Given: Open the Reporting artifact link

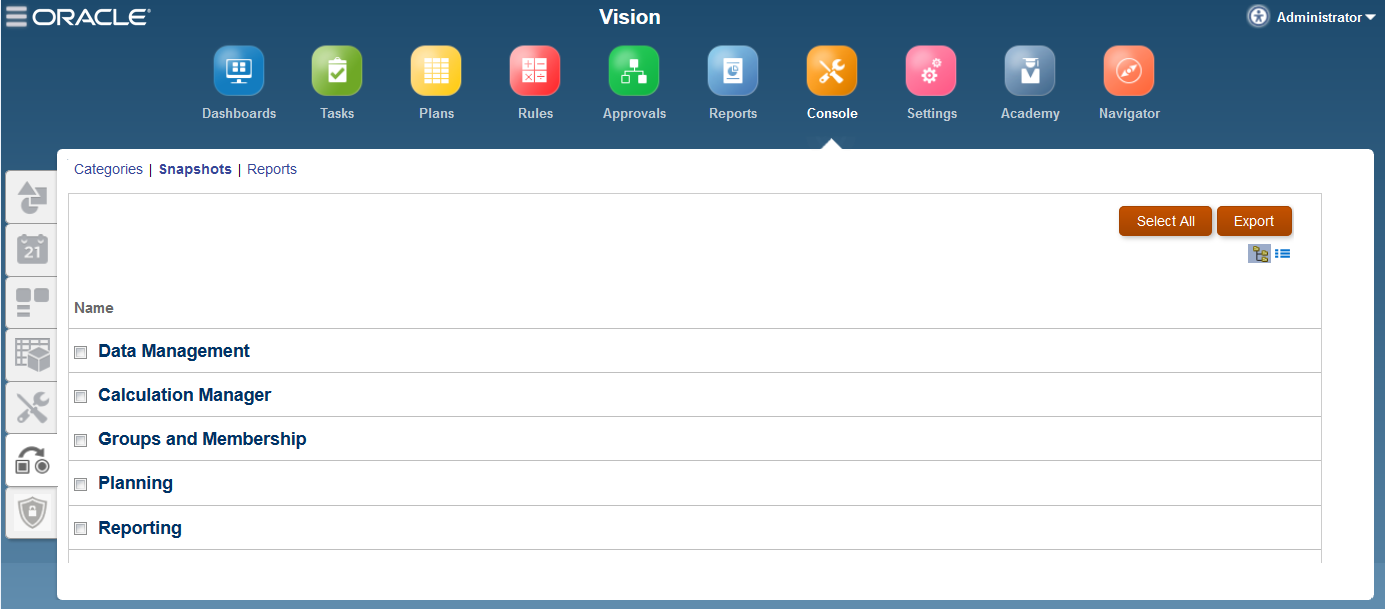Looking at the screenshot, I should point(140,528).
